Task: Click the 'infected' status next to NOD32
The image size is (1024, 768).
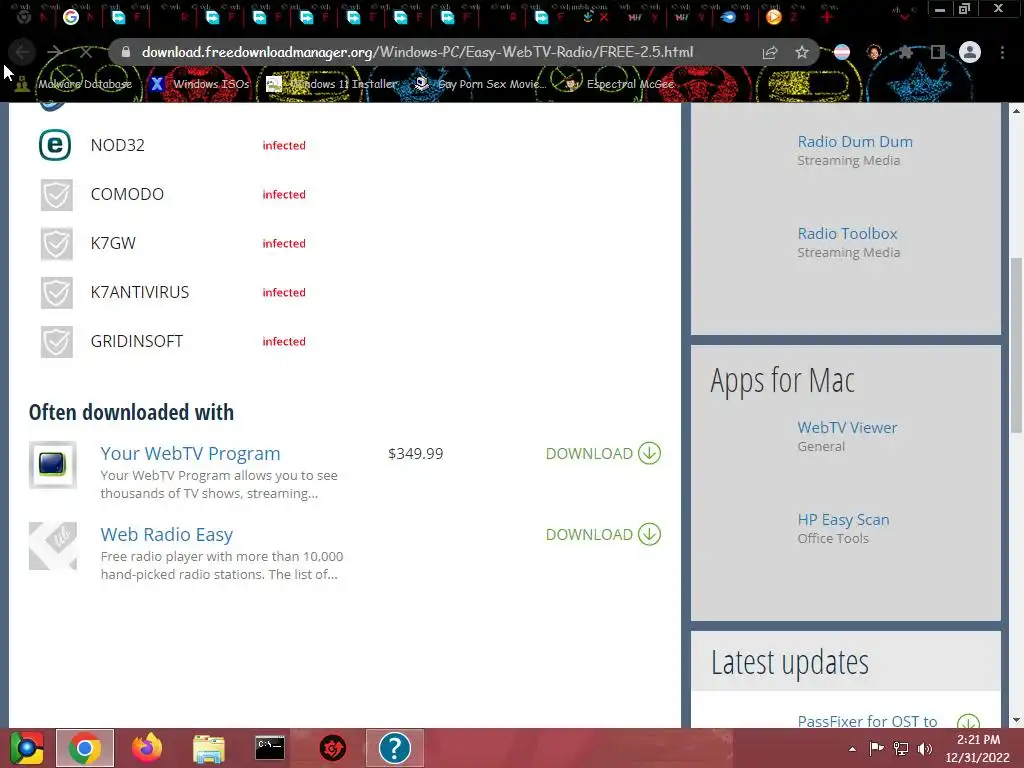Action: point(284,146)
